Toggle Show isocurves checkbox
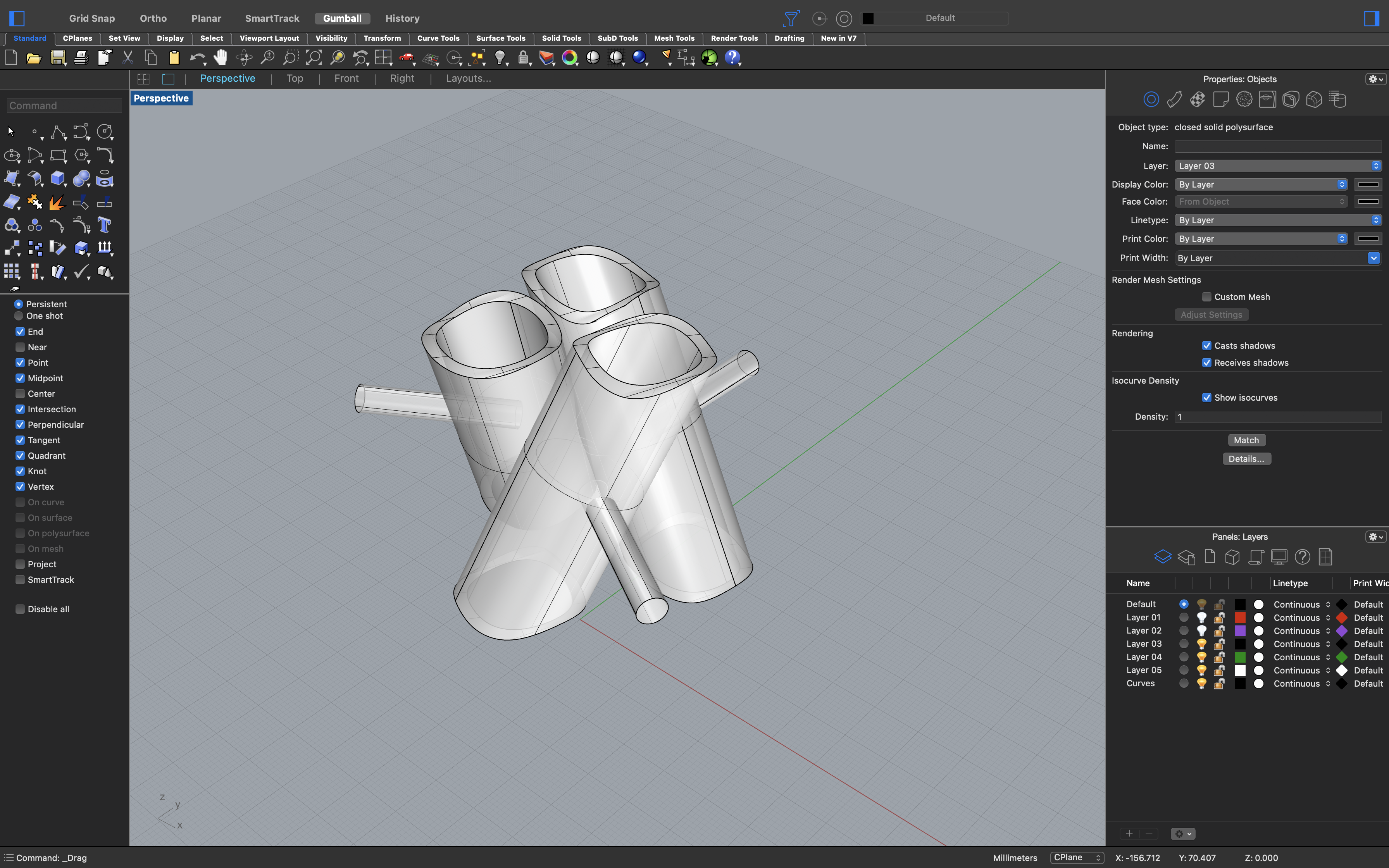 [1206, 397]
